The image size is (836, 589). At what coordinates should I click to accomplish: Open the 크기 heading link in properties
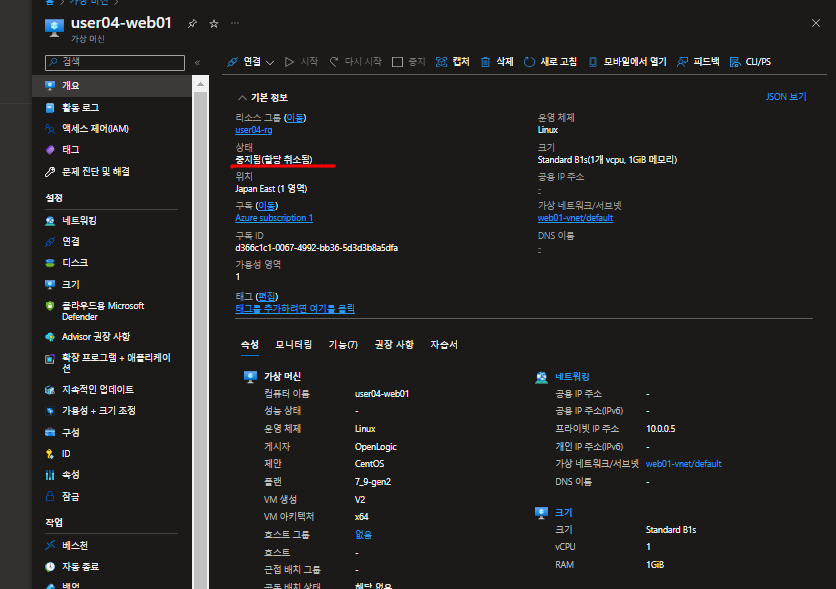[564, 512]
